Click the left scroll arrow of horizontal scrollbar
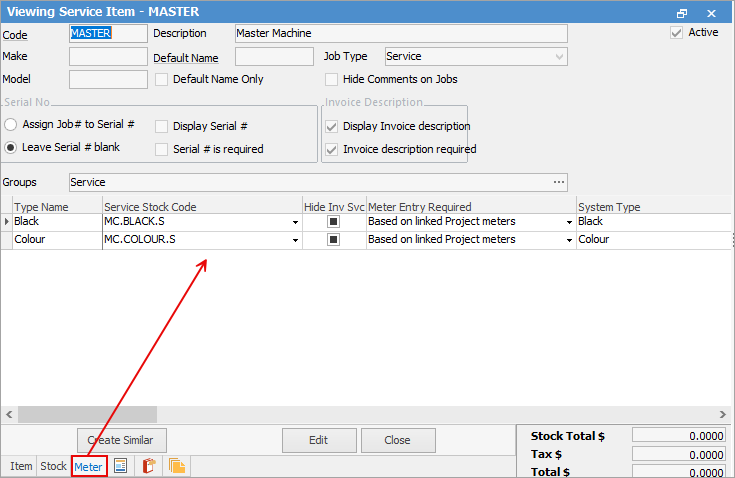This screenshot has width=735, height=478. pos(9,414)
